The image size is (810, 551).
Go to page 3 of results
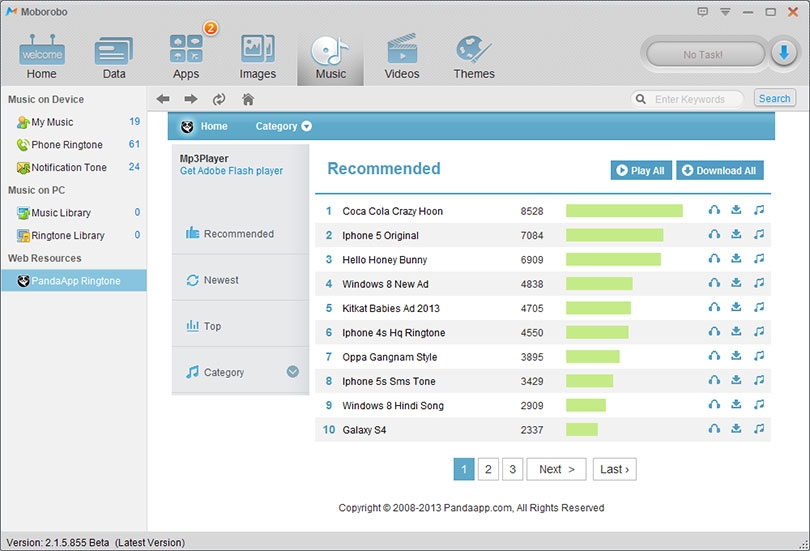512,469
